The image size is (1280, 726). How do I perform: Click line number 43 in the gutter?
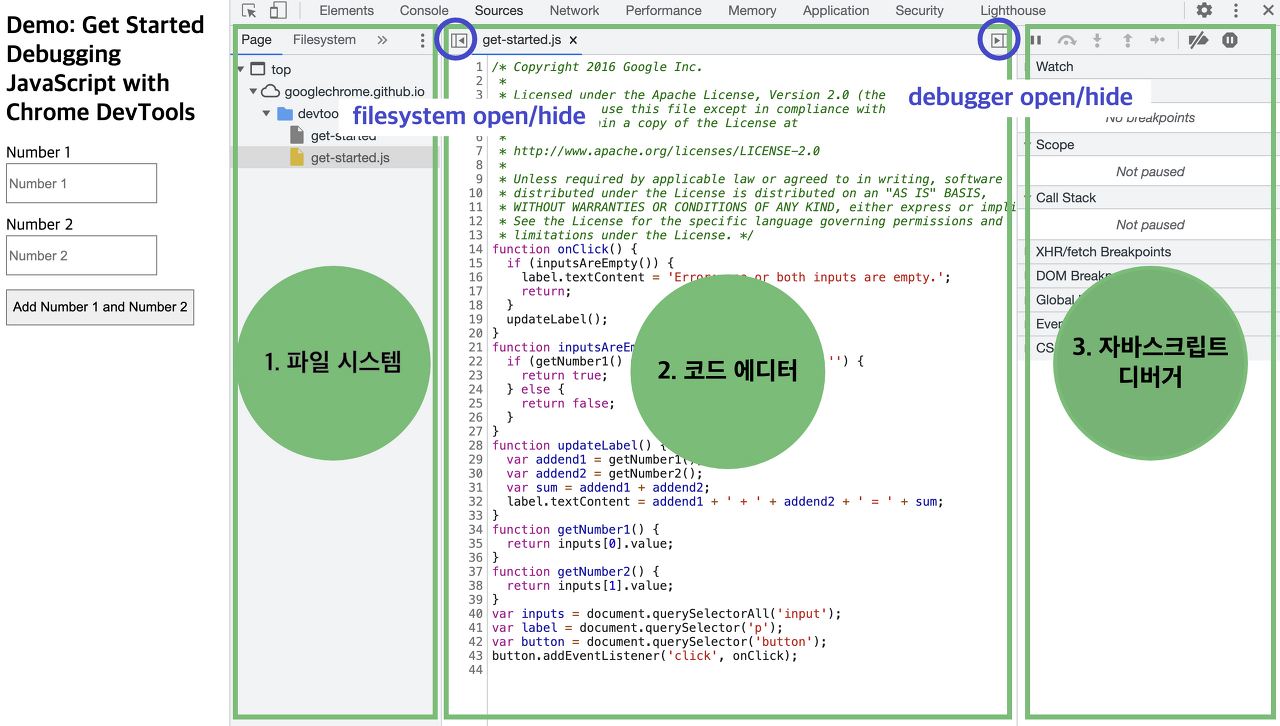476,655
